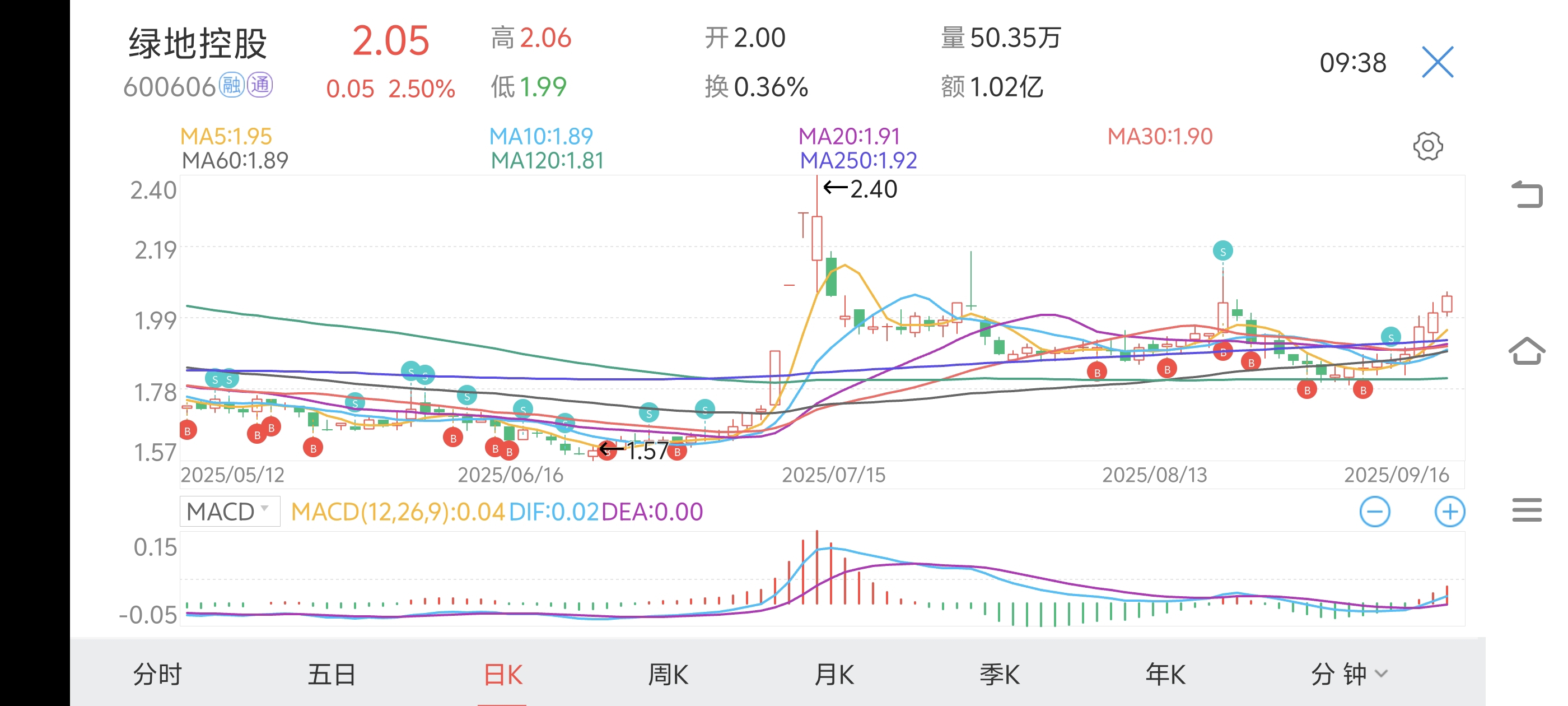Viewport: 1568px width, 706px height.
Task: Tap the open price 2.00
Action: pos(760,38)
